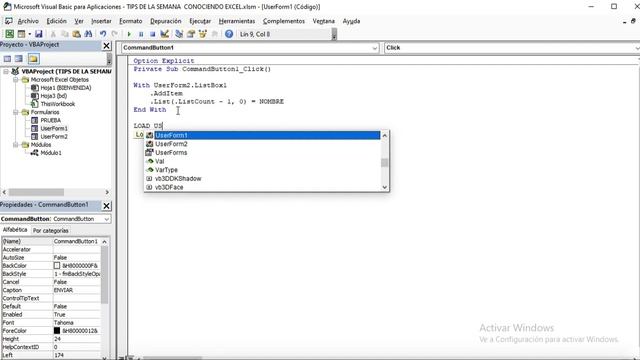Save the project with the floppy disk icon
This screenshot has width=640, height=360.
38,34
